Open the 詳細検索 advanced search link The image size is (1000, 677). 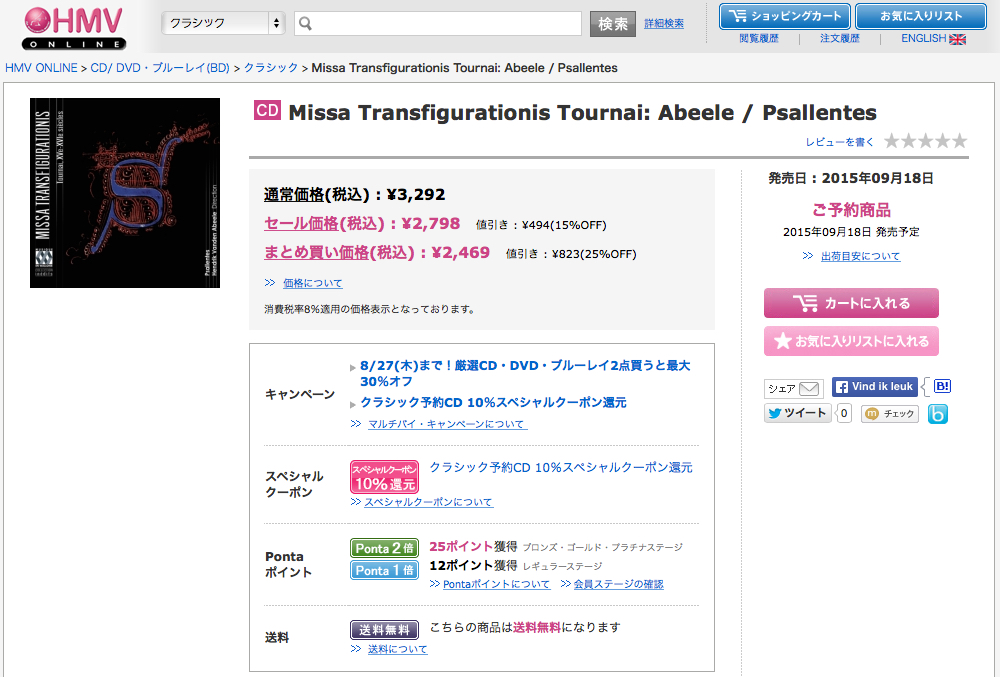coord(664,24)
